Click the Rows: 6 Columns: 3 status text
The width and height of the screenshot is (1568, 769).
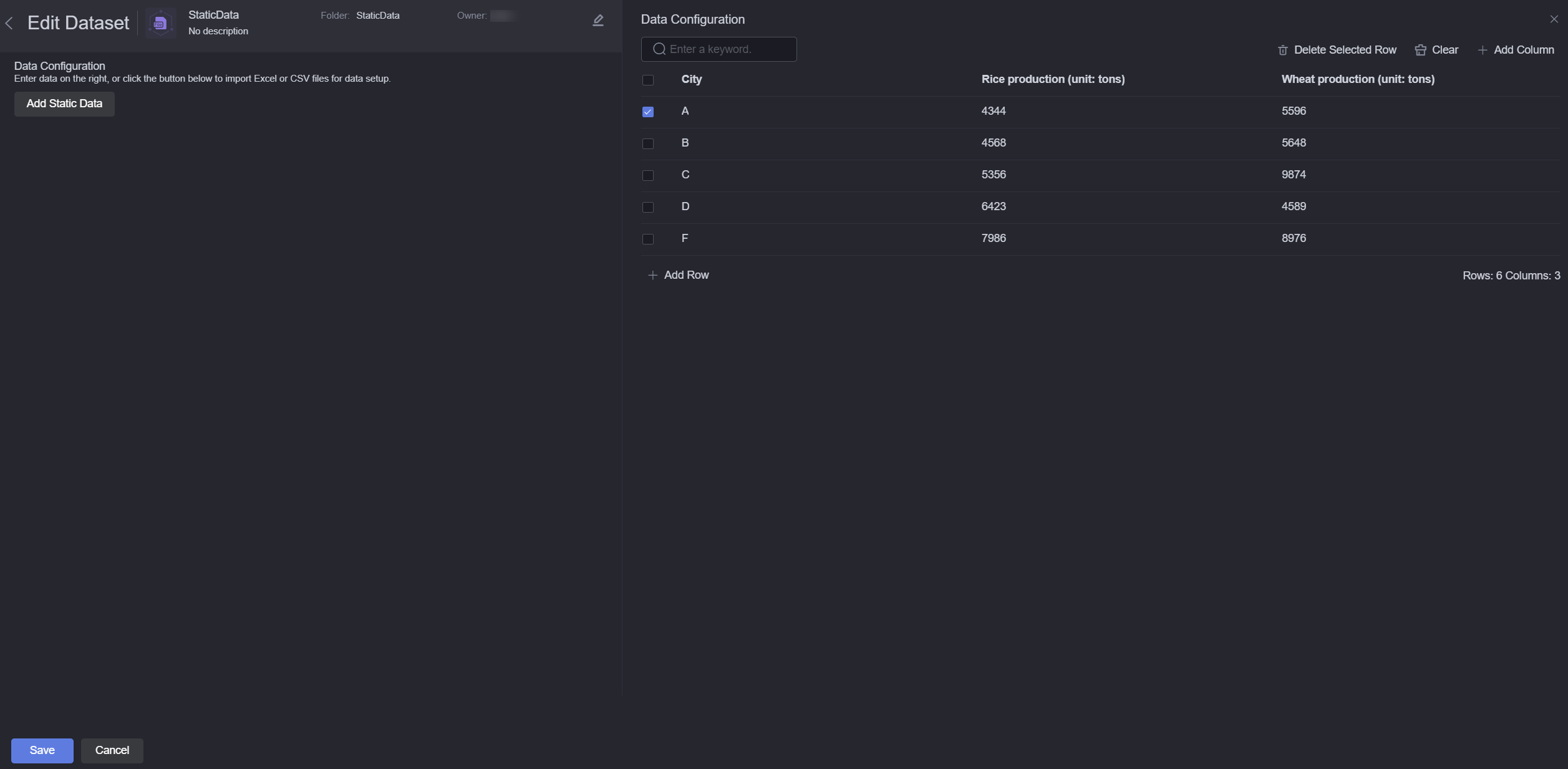pyautogui.click(x=1511, y=276)
